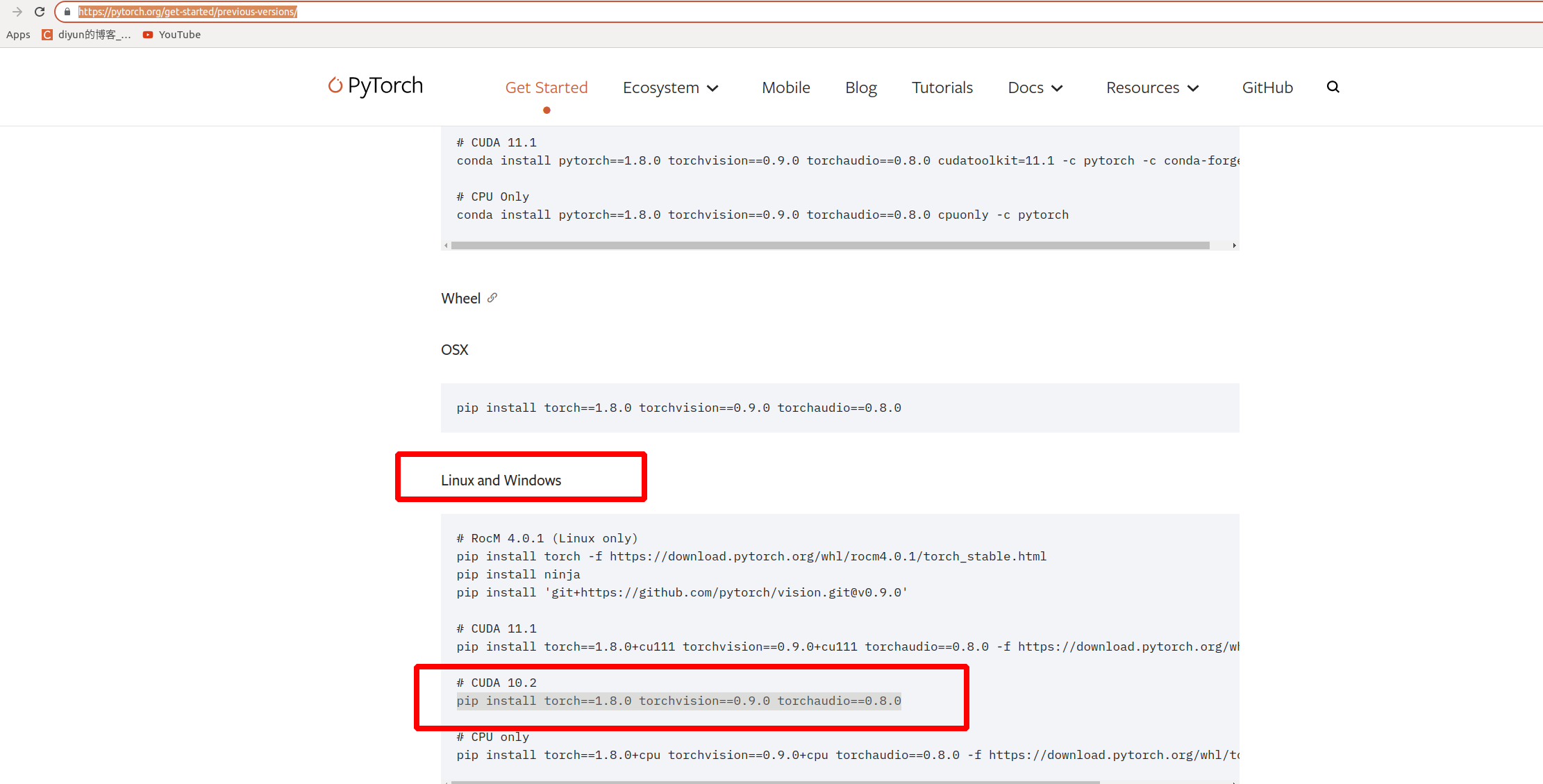Open Apps bookmark shortcut
The image size is (1543, 784).
tap(18, 35)
